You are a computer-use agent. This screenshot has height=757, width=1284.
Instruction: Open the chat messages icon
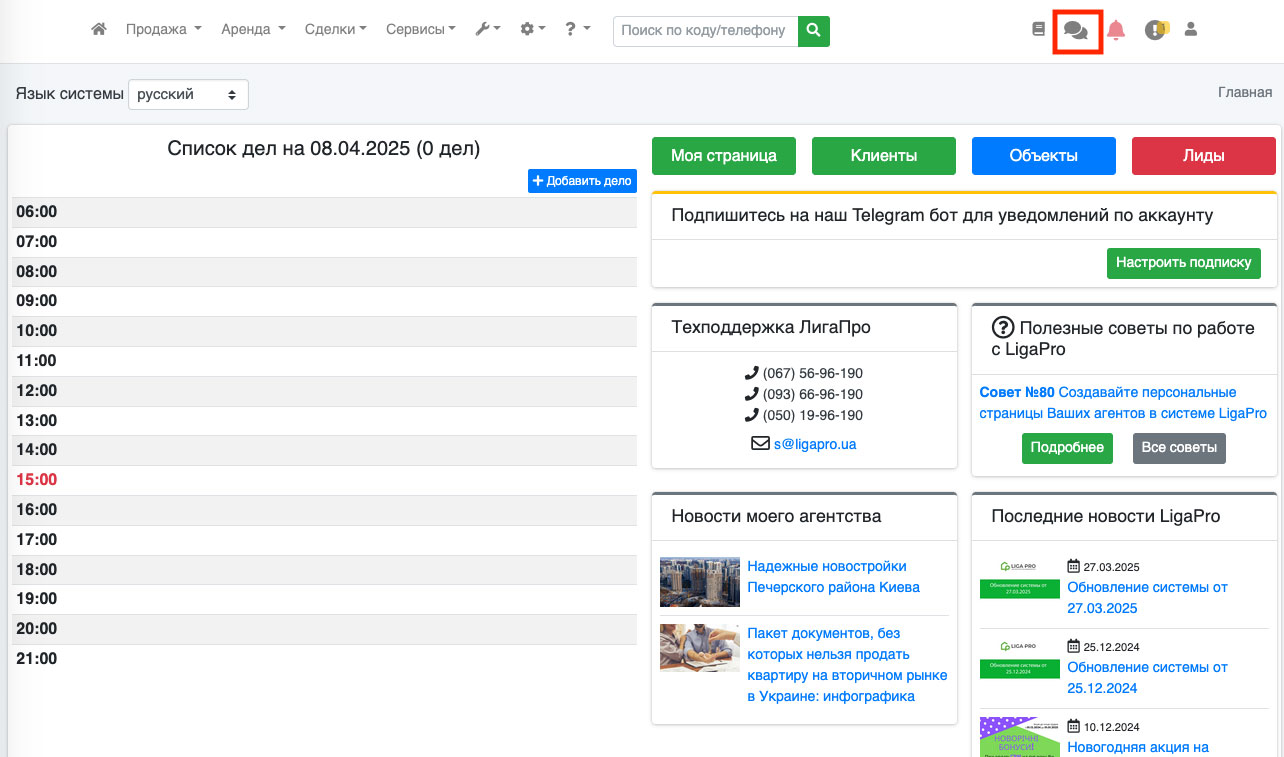tap(1076, 31)
